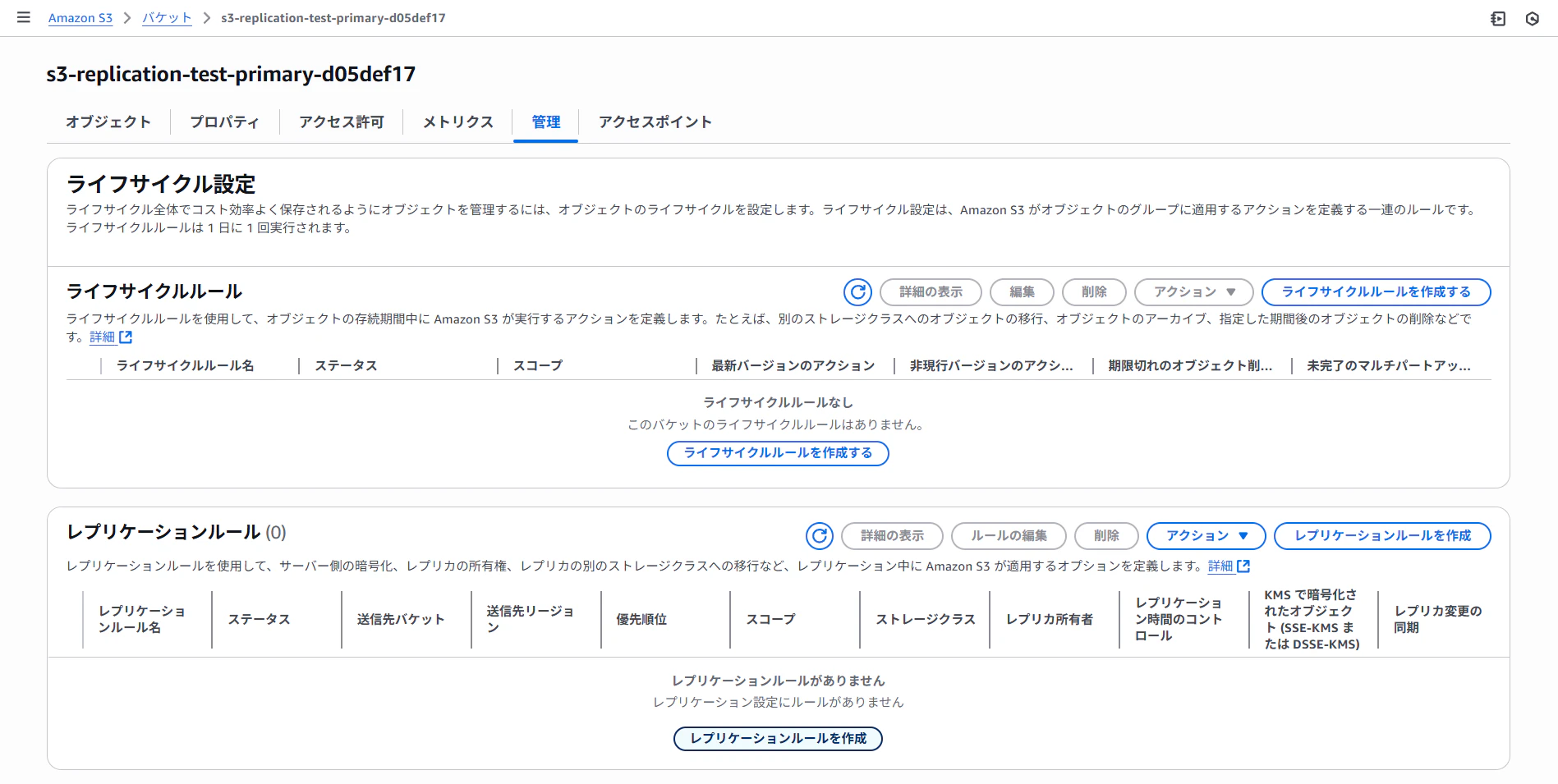Viewport: 1558px width, 784px height.
Task: Open the replication rules 詳細 external-link icon
Action: coord(1245,566)
